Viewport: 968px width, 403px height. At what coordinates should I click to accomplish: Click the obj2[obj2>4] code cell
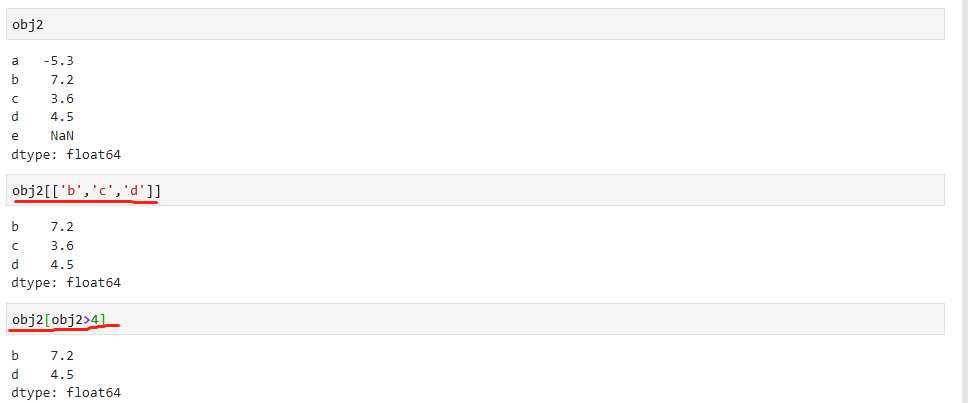(x=475, y=319)
